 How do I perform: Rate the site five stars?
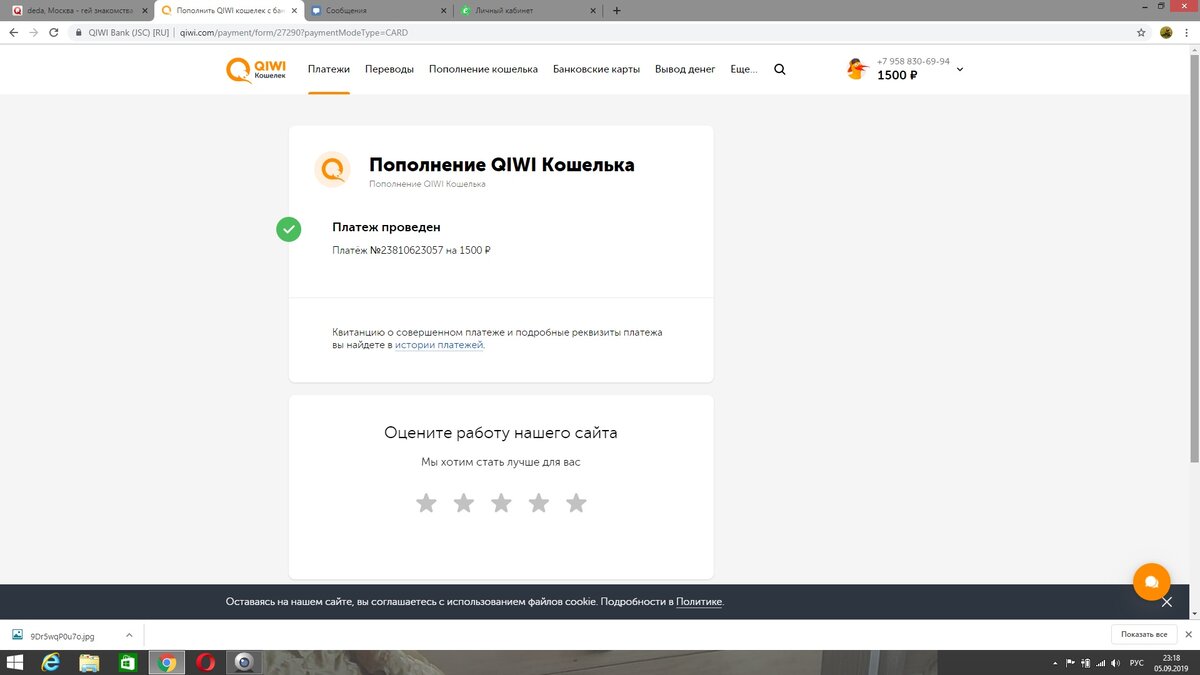click(x=576, y=503)
